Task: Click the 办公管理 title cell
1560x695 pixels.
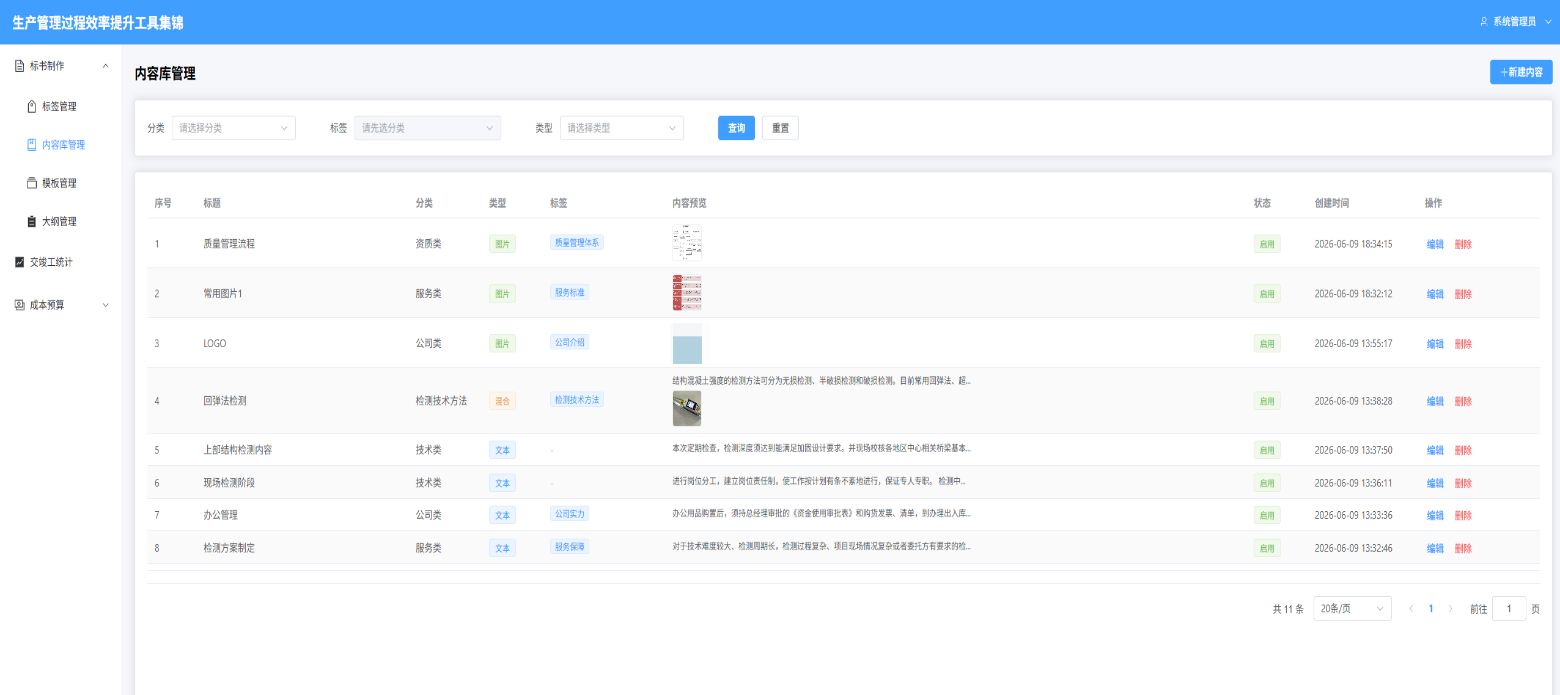Action: 220,515
